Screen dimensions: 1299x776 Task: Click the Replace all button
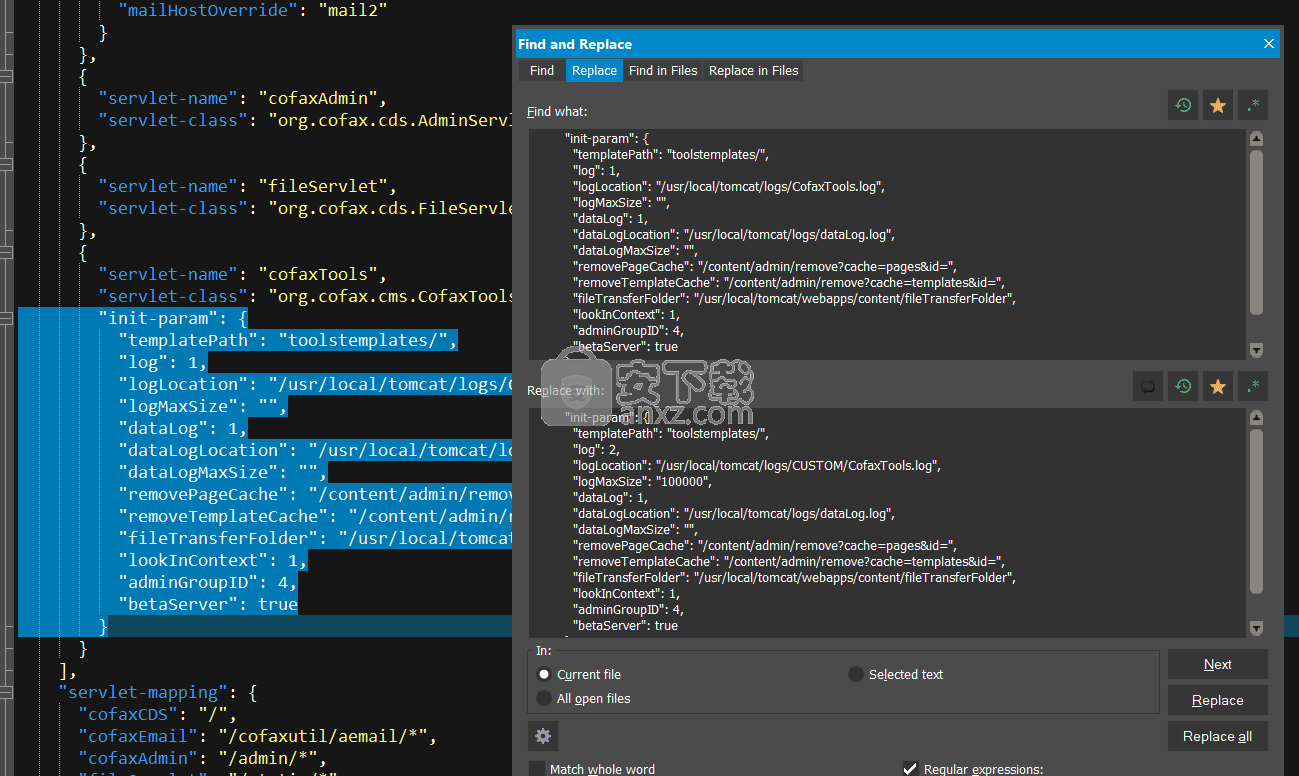pyautogui.click(x=1218, y=736)
